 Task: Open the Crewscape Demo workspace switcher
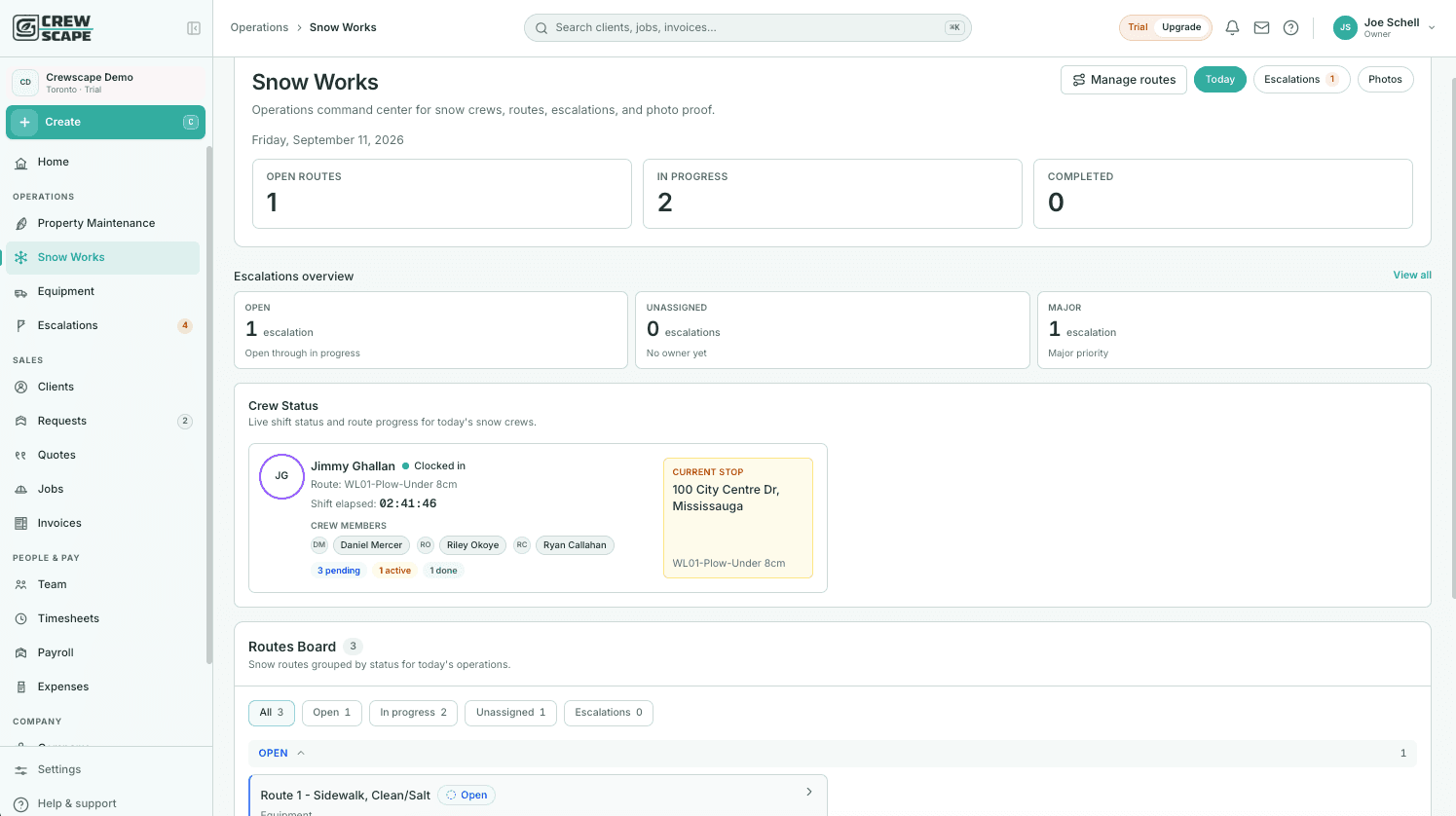pos(105,83)
